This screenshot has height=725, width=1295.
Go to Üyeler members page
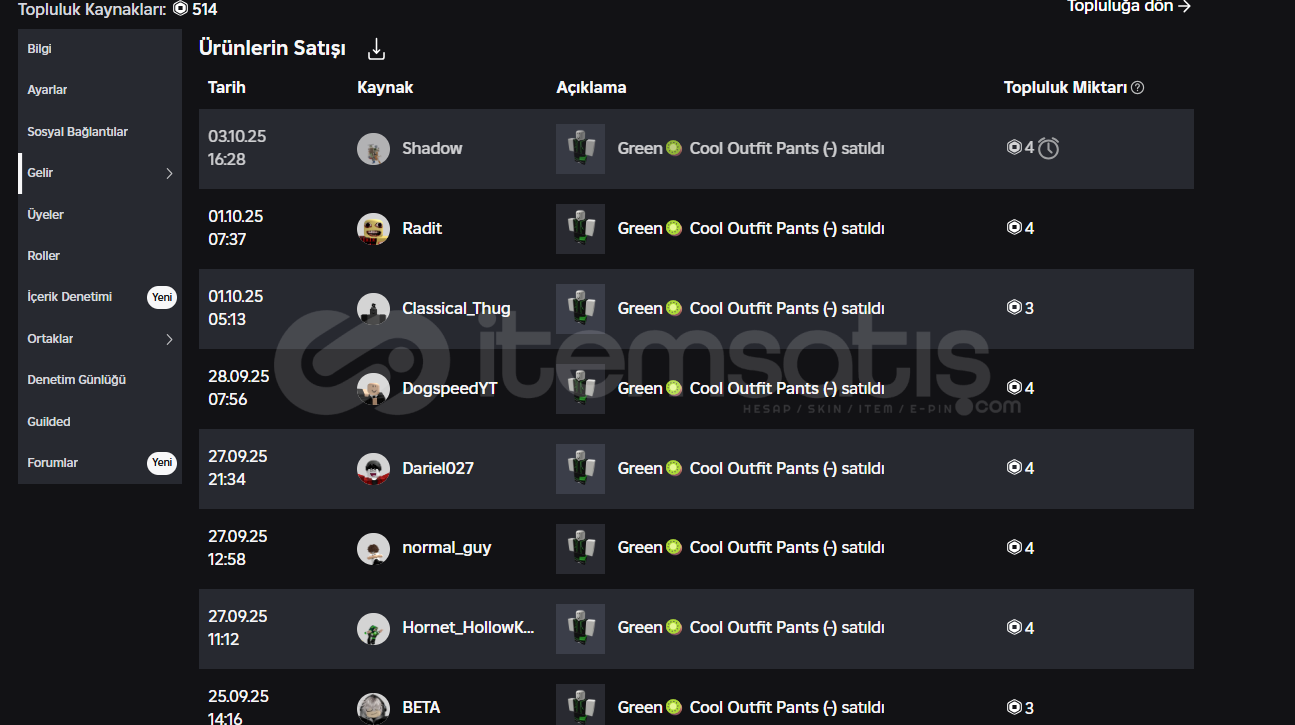coord(46,215)
